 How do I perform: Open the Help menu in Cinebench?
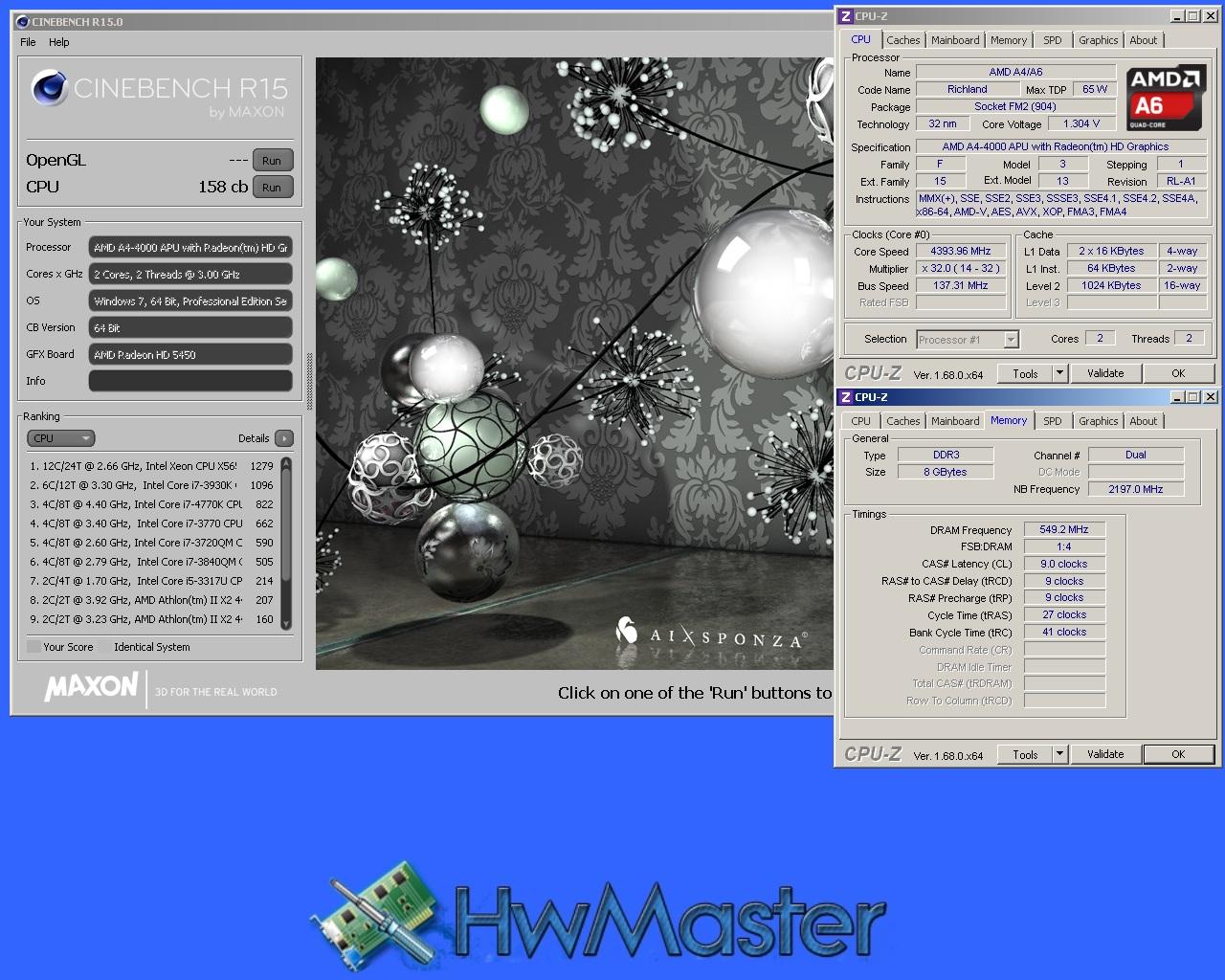coord(59,42)
